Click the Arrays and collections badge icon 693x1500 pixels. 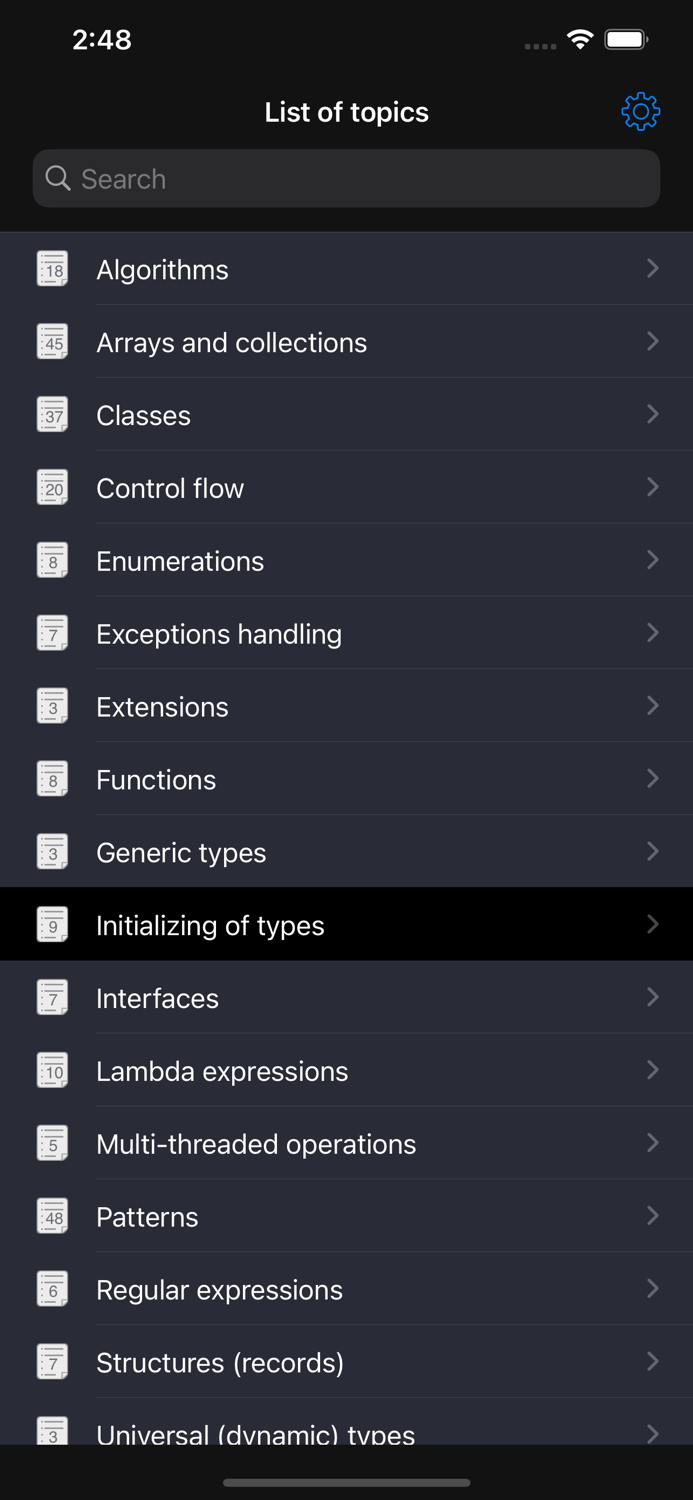click(52, 341)
